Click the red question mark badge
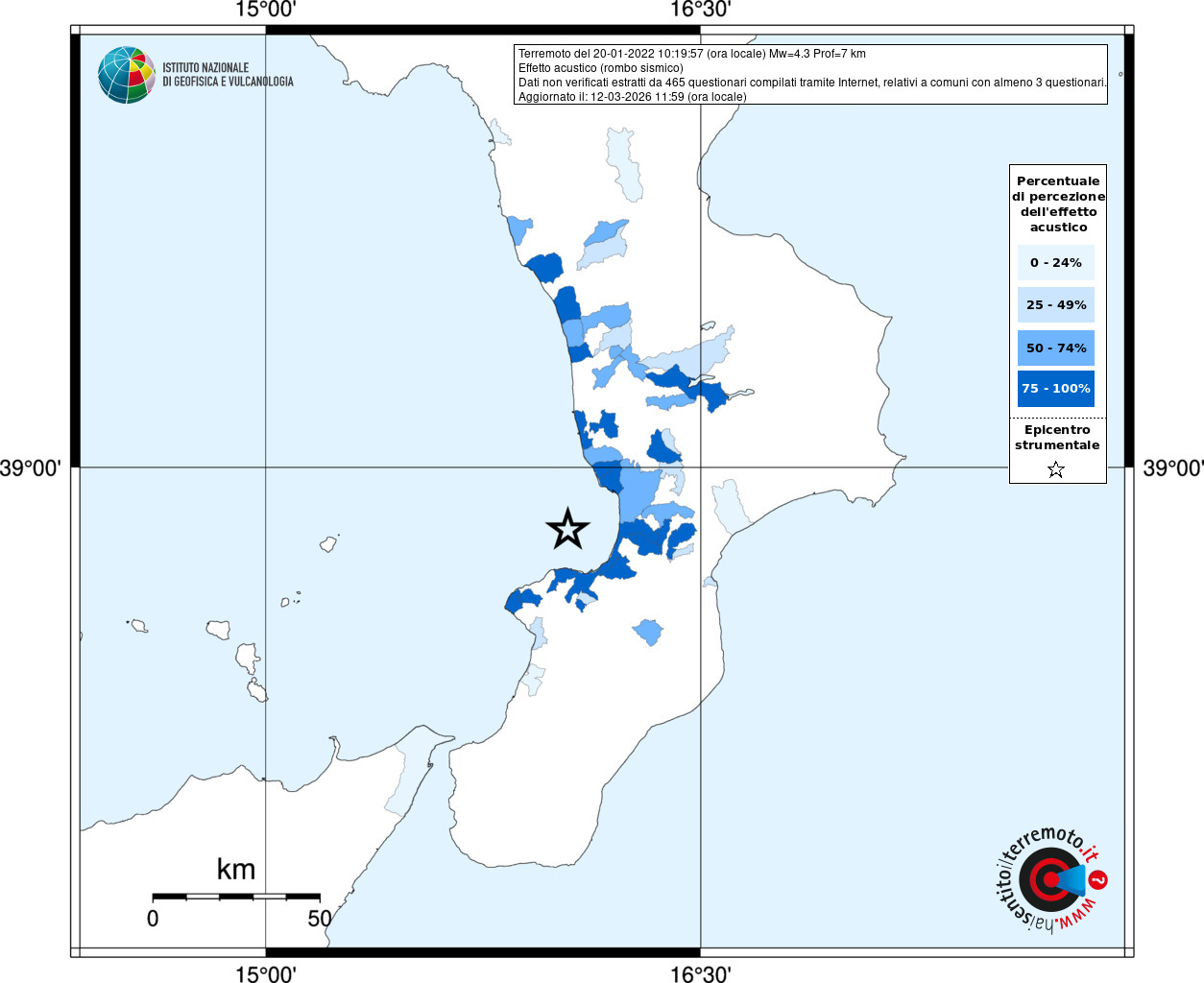The image size is (1204, 983). 1098,879
